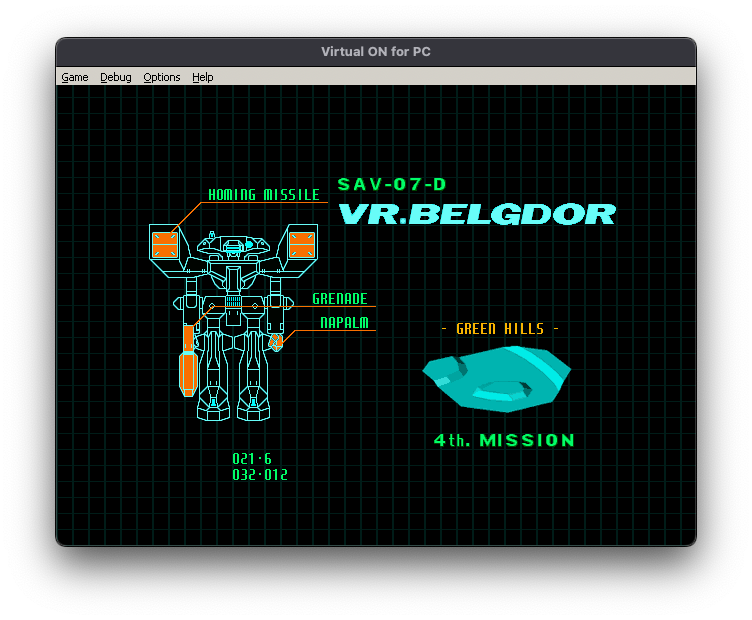Click the Green Hills stage map thumbnail
The image size is (752, 620).
tap(496, 379)
